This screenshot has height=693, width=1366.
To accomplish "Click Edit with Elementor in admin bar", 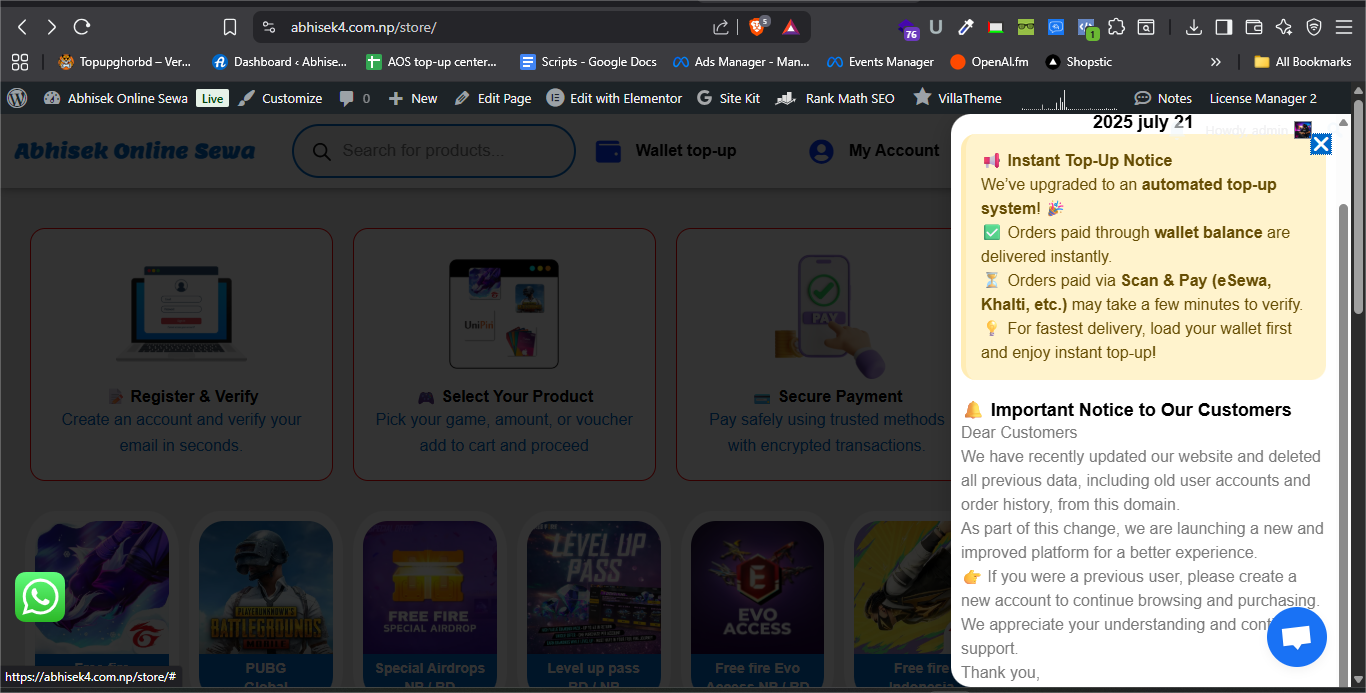I will tap(615, 98).
